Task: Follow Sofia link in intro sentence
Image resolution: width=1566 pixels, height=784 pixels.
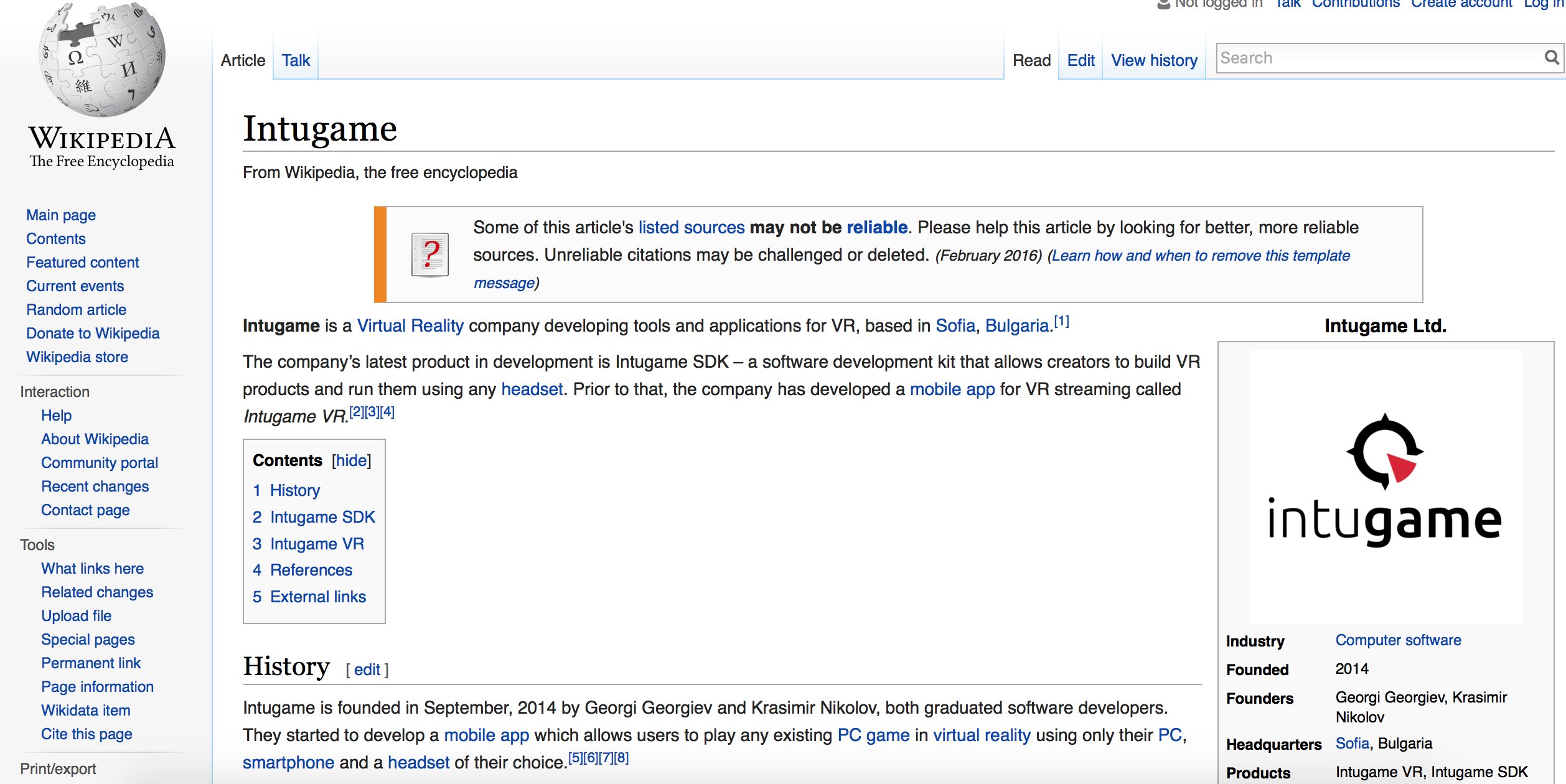Action: [x=955, y=326]
